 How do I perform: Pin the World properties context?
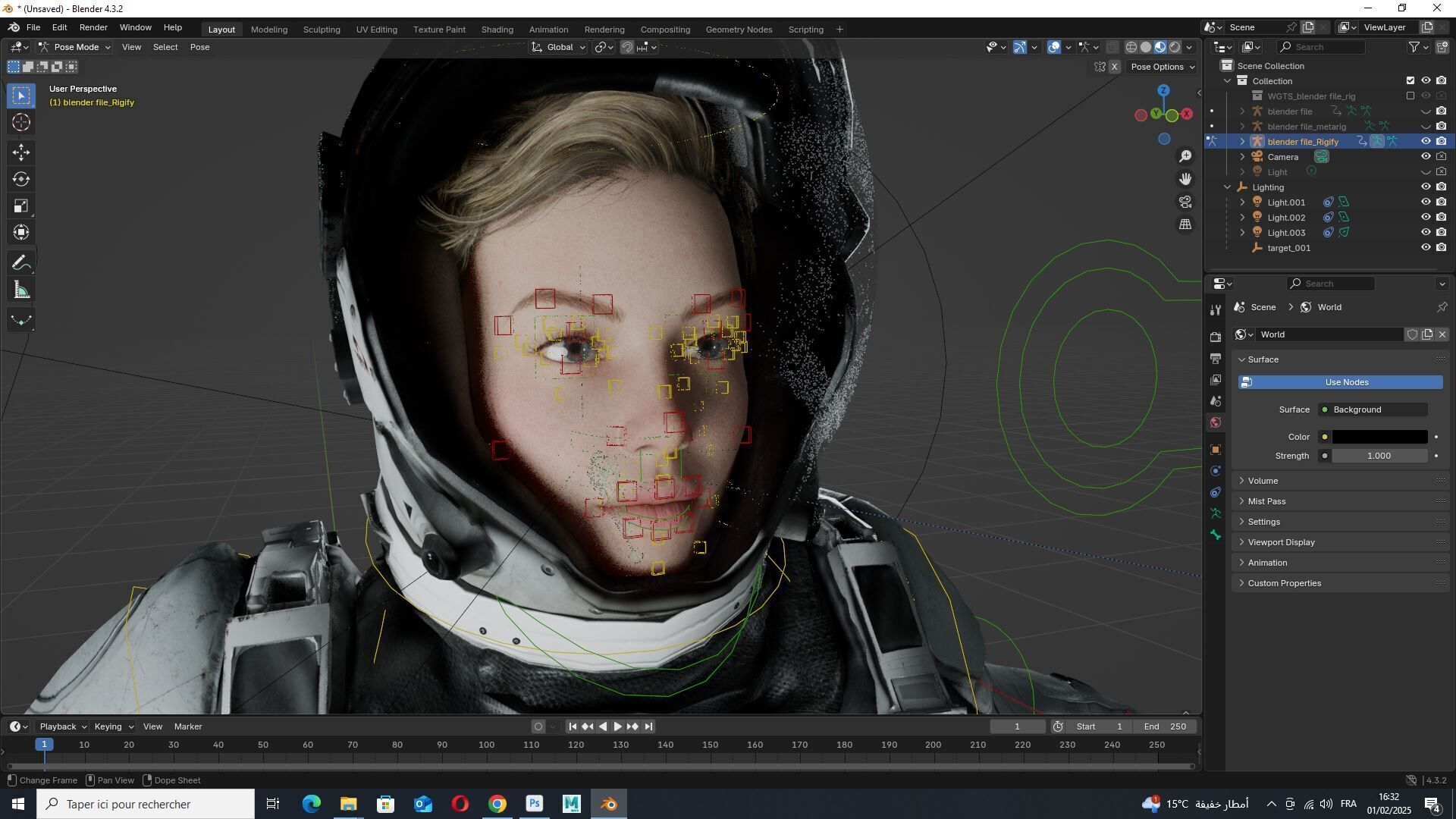click(1442, 307)
